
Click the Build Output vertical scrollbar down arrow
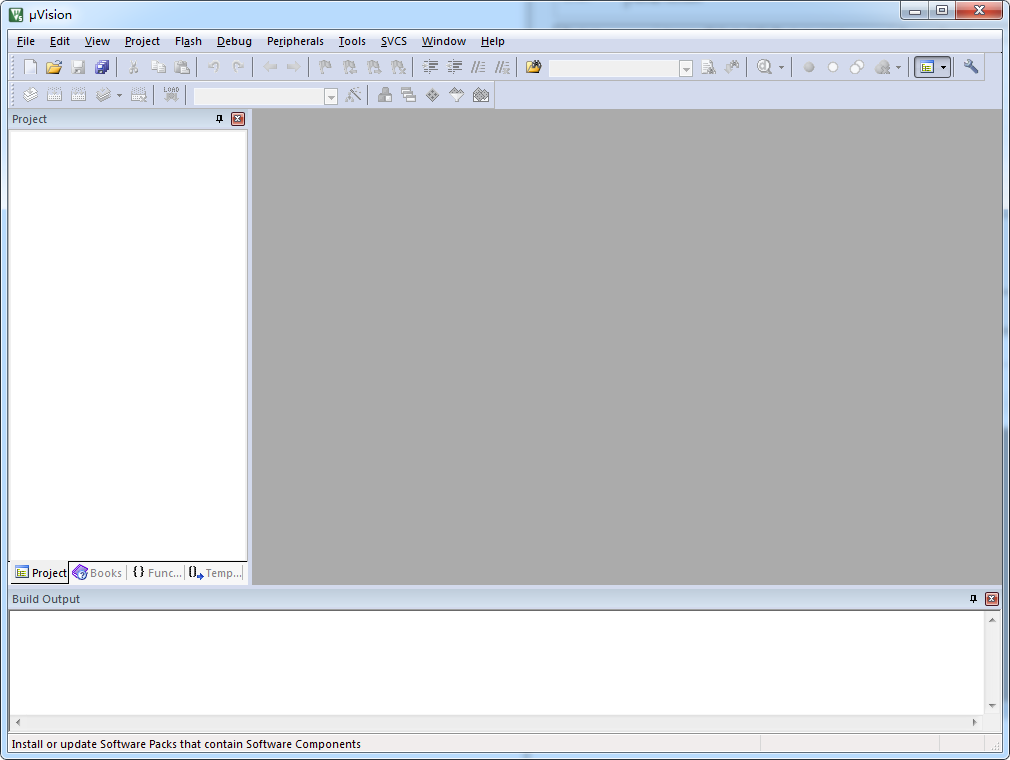point(992,706)
